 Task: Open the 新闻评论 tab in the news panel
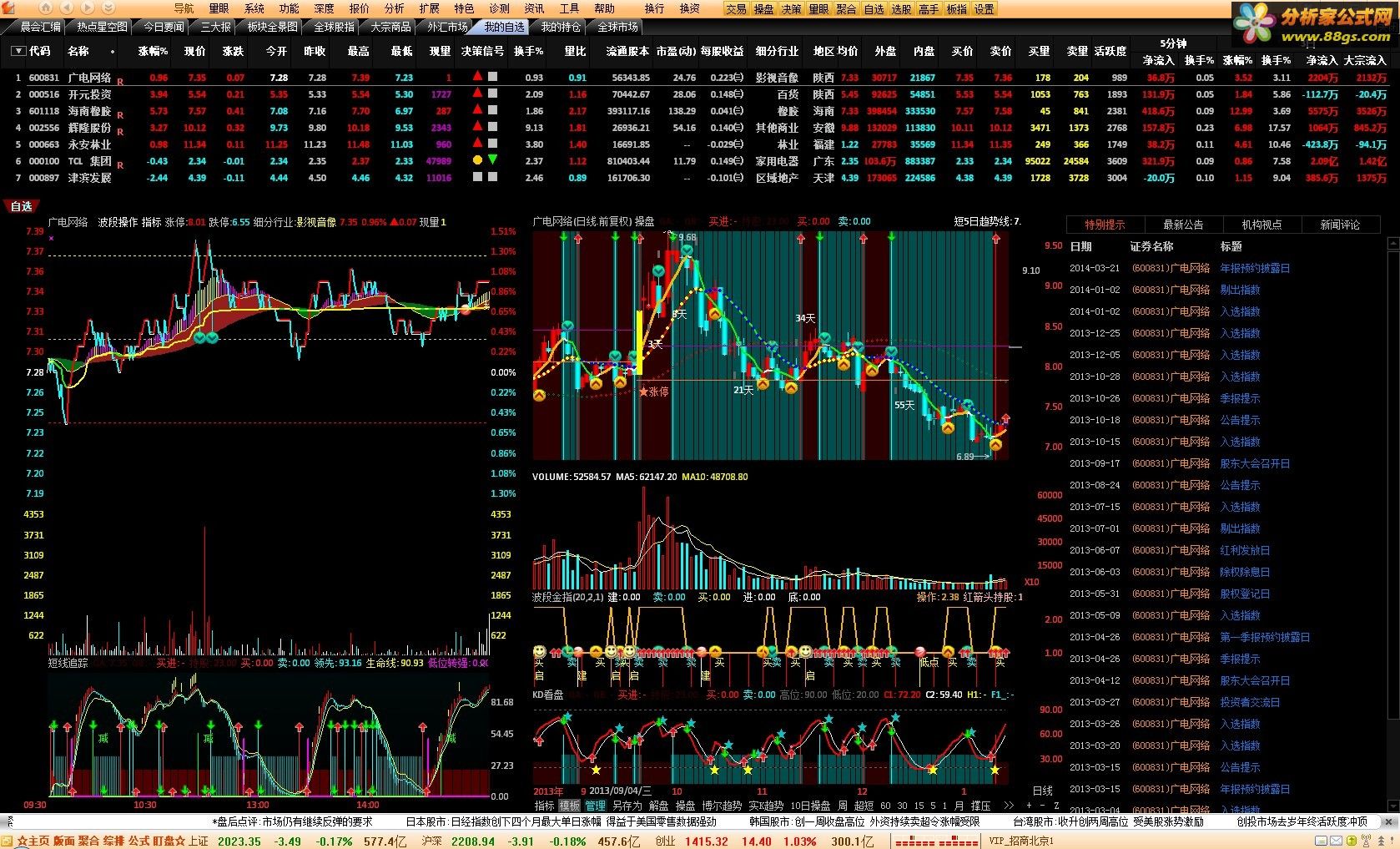point(1340,225)
